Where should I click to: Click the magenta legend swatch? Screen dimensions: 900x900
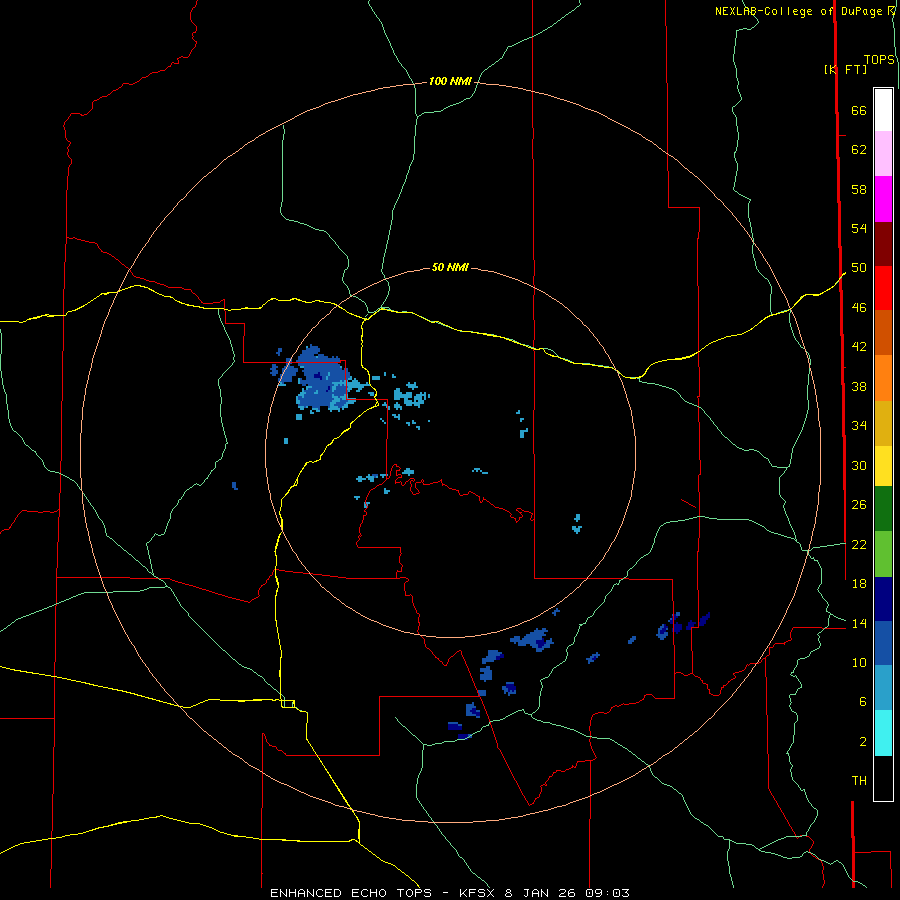pyautogui.click(x=883, y=199)
